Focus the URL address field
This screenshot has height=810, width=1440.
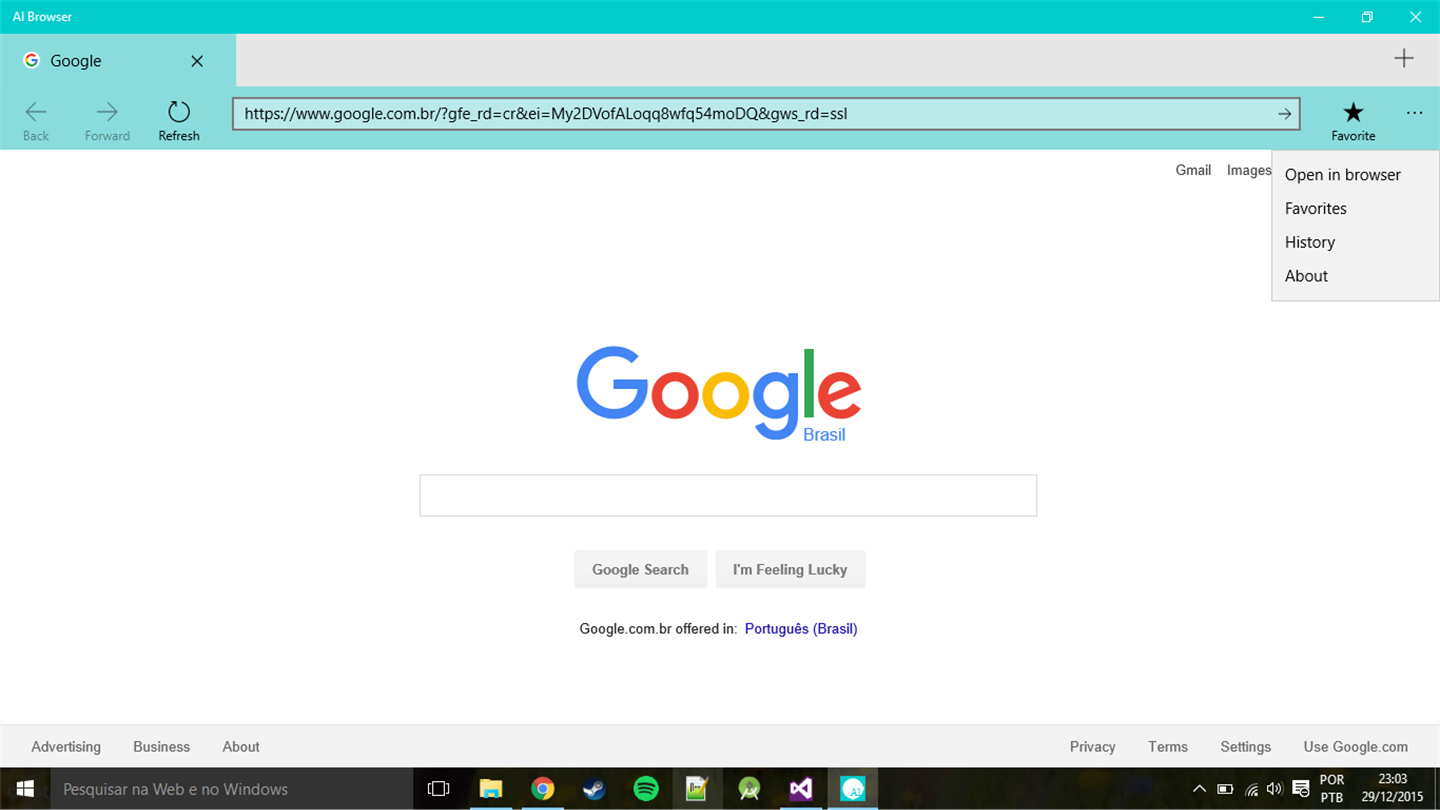766,114
